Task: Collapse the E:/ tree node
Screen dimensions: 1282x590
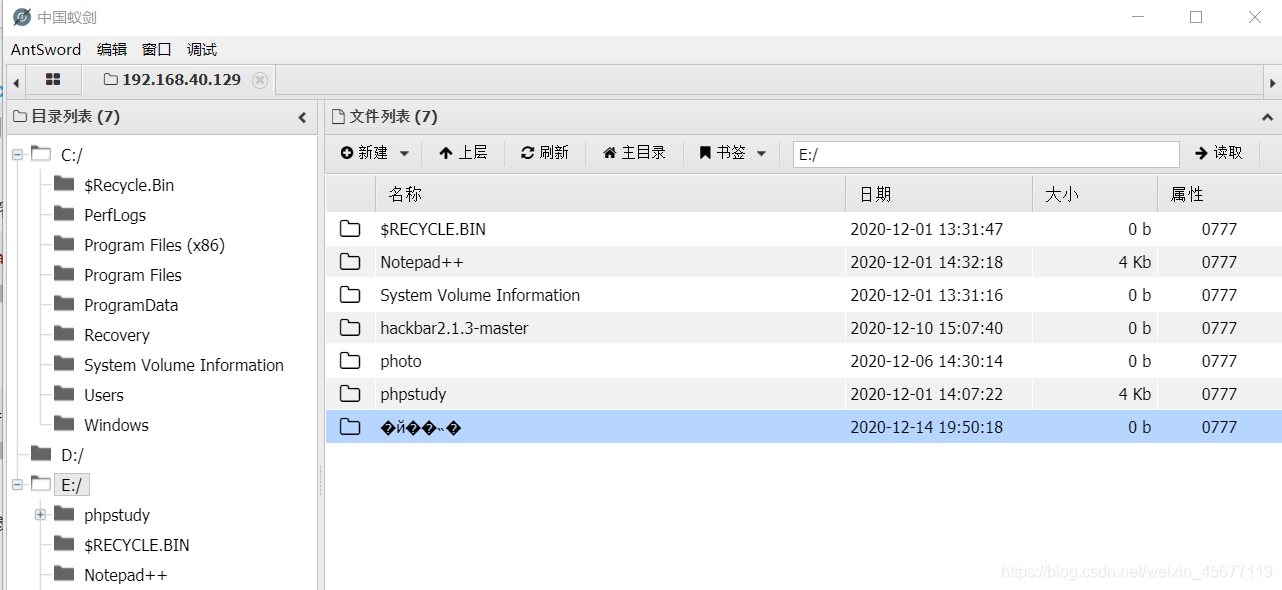Action: (x=17, y=485)
